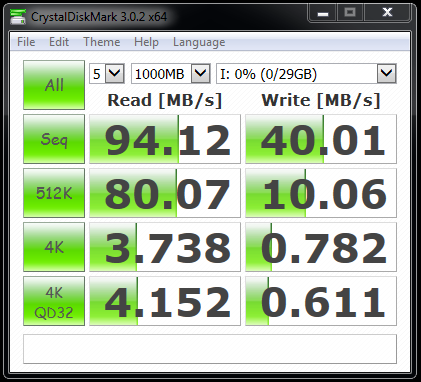Start the Seq sequential test
421x382 pixels.
(54, 139)
